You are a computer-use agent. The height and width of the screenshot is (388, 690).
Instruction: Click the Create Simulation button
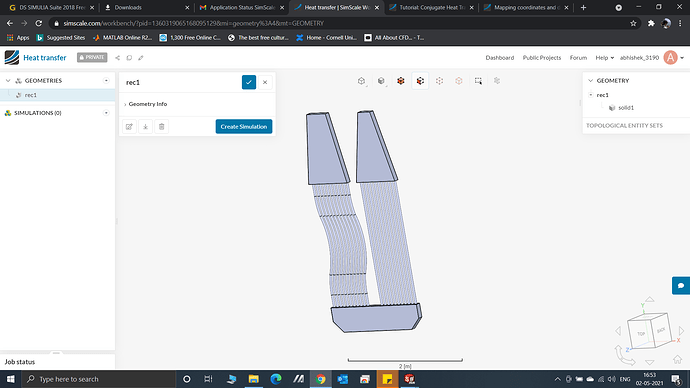[244, 127]
